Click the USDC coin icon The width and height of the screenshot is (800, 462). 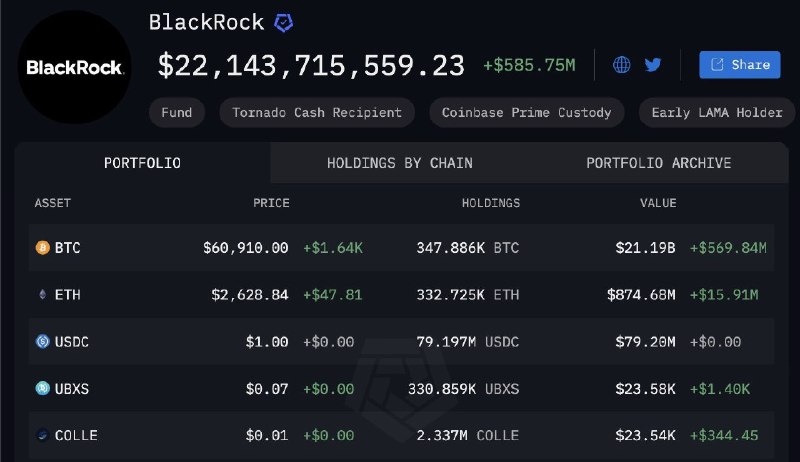click(43, 341)
